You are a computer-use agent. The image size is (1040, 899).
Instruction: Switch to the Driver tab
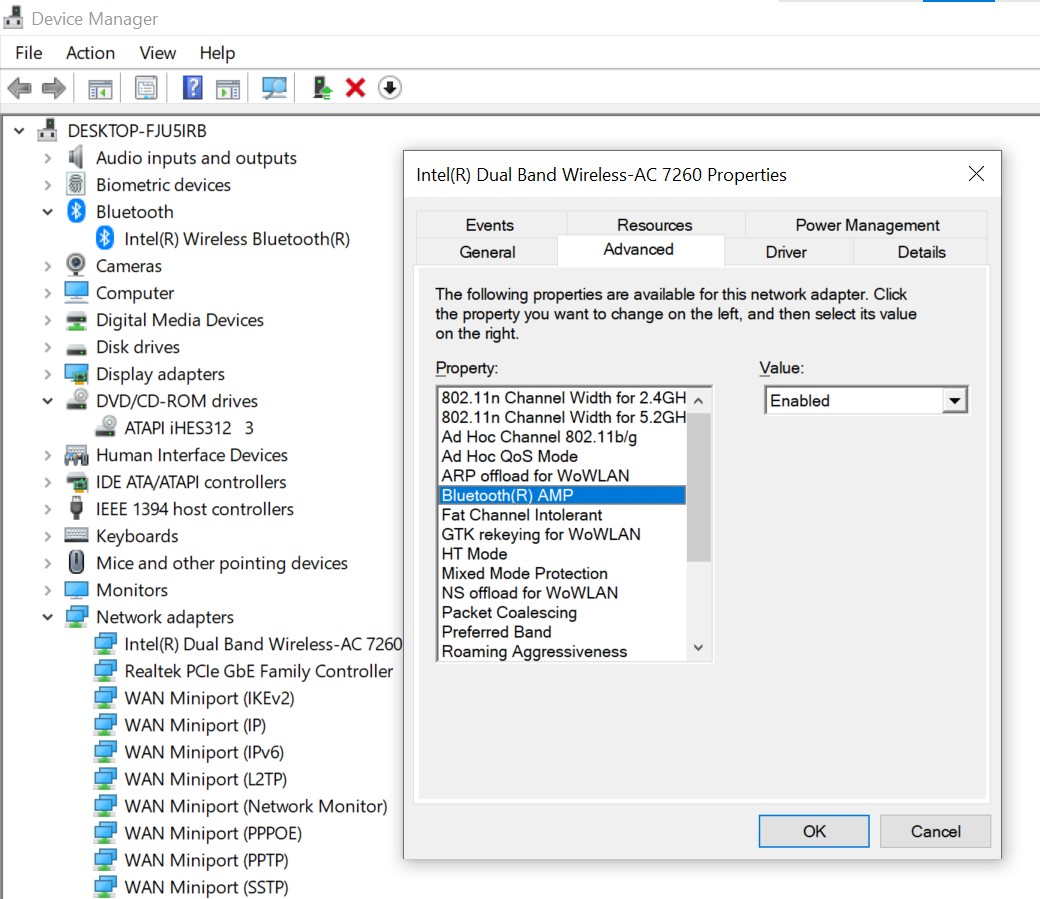click(786, 252)
